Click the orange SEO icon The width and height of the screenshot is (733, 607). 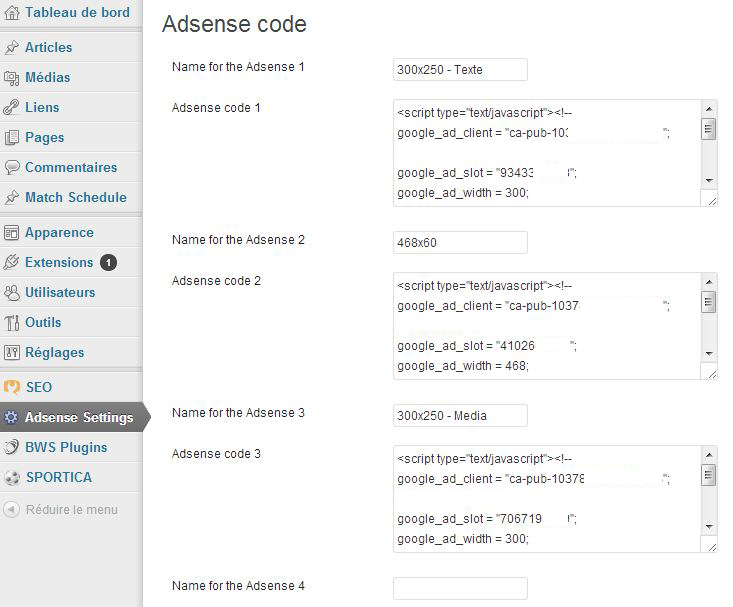pos(12,387)
